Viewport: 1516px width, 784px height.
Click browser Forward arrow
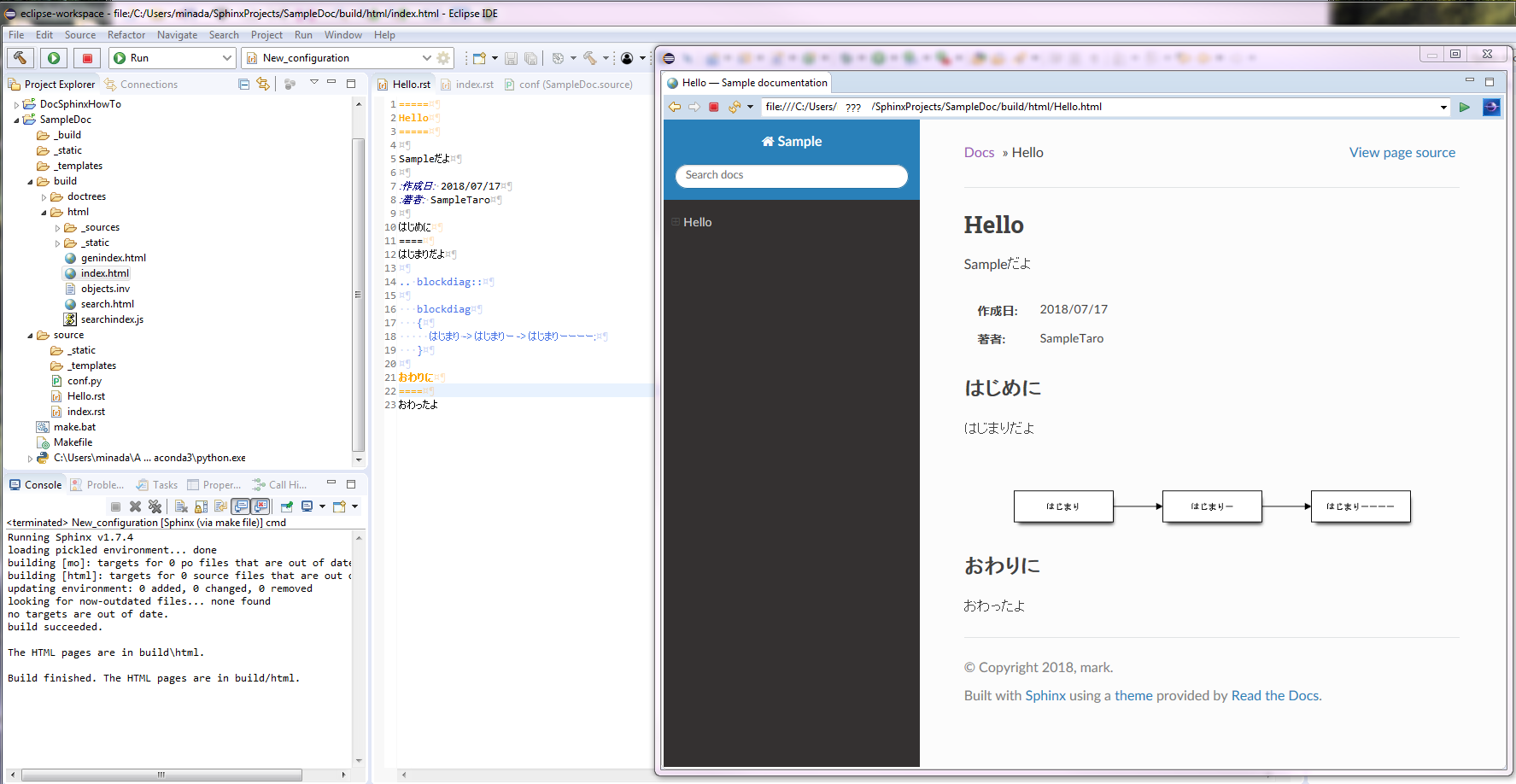694,107
